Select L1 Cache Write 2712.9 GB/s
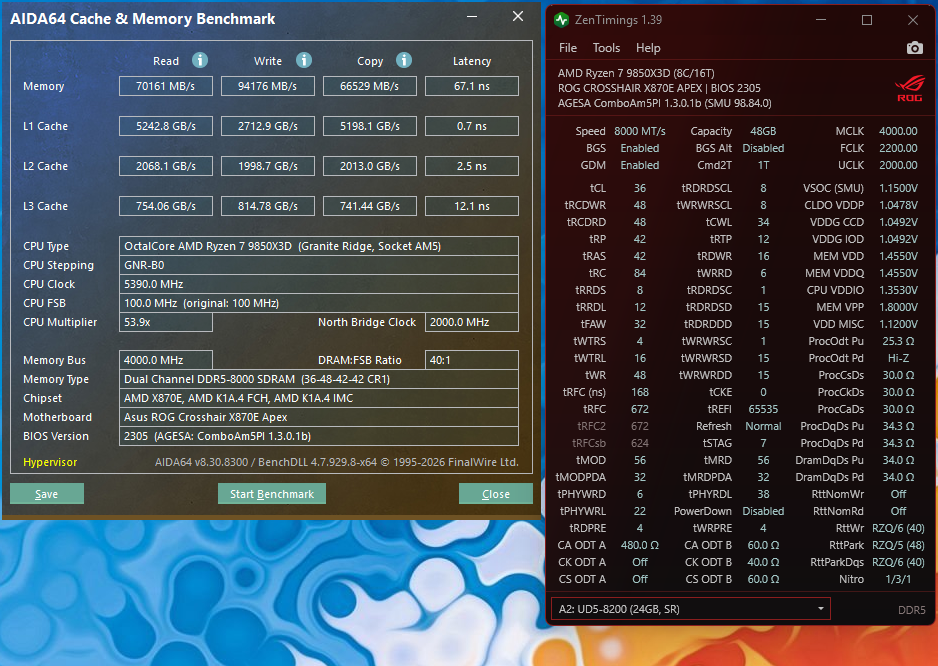The width and height of the screenshot is (938, 666). point(267,126)
